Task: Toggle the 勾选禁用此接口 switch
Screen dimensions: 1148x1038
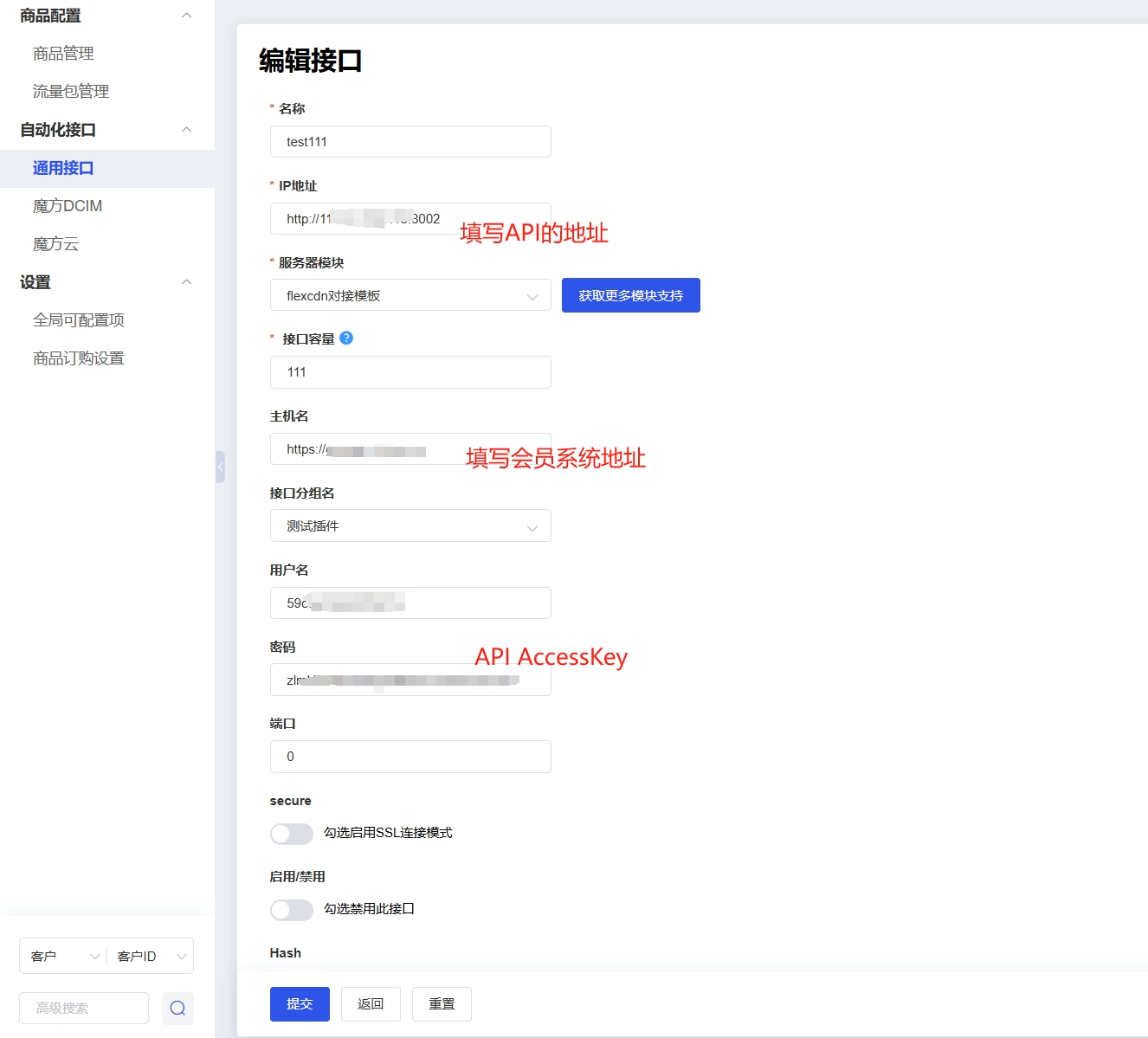Action: tap(291, 909)
